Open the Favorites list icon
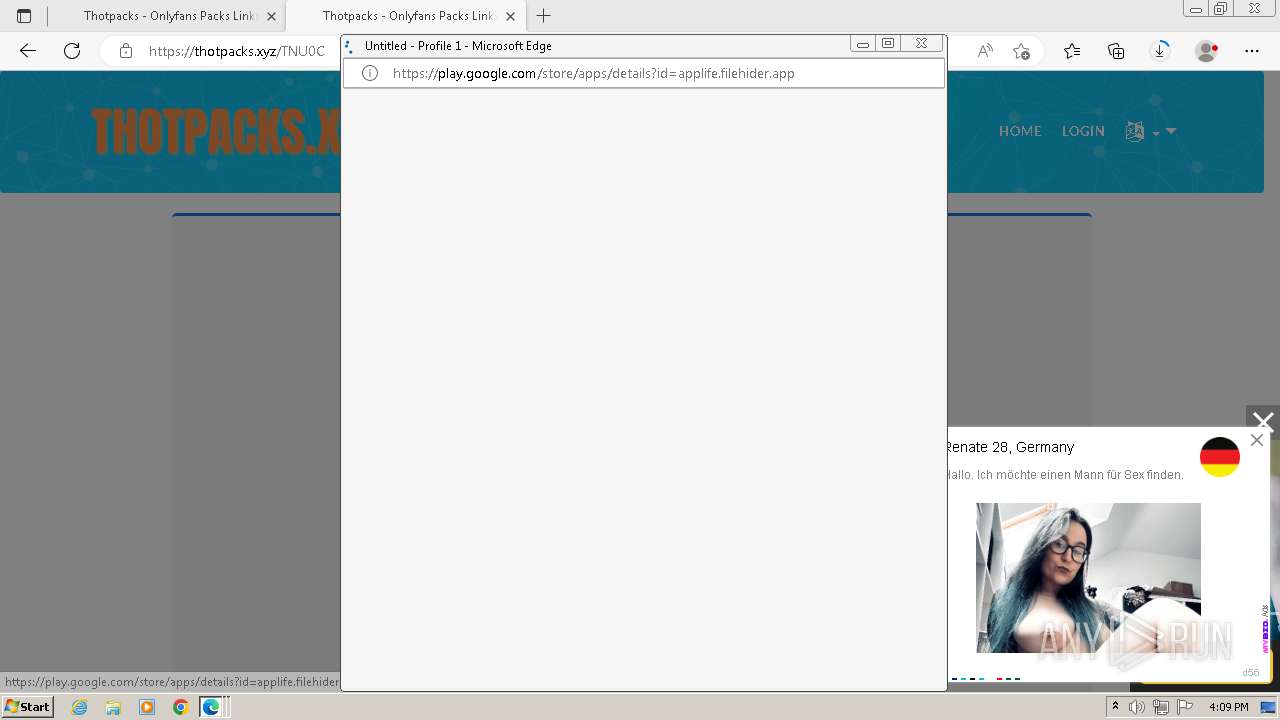The height and width of the screenshot is (720, 1280). point(1072,51)
